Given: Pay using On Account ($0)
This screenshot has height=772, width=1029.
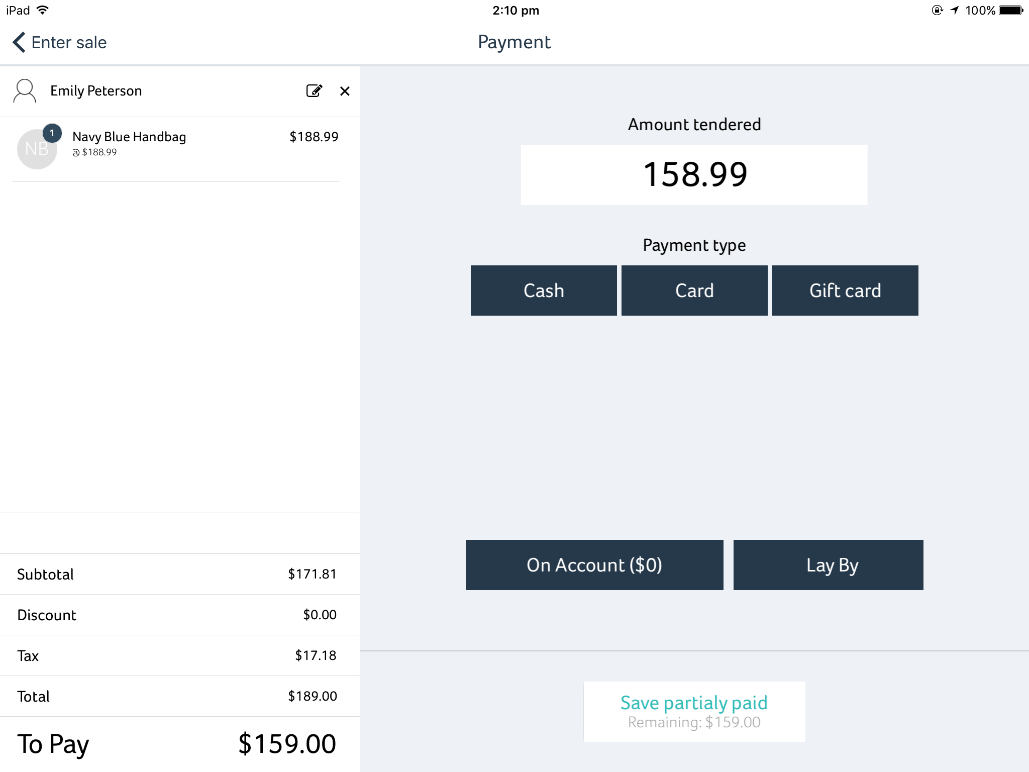Looking at the screenshot, I should tap(595, 565).
